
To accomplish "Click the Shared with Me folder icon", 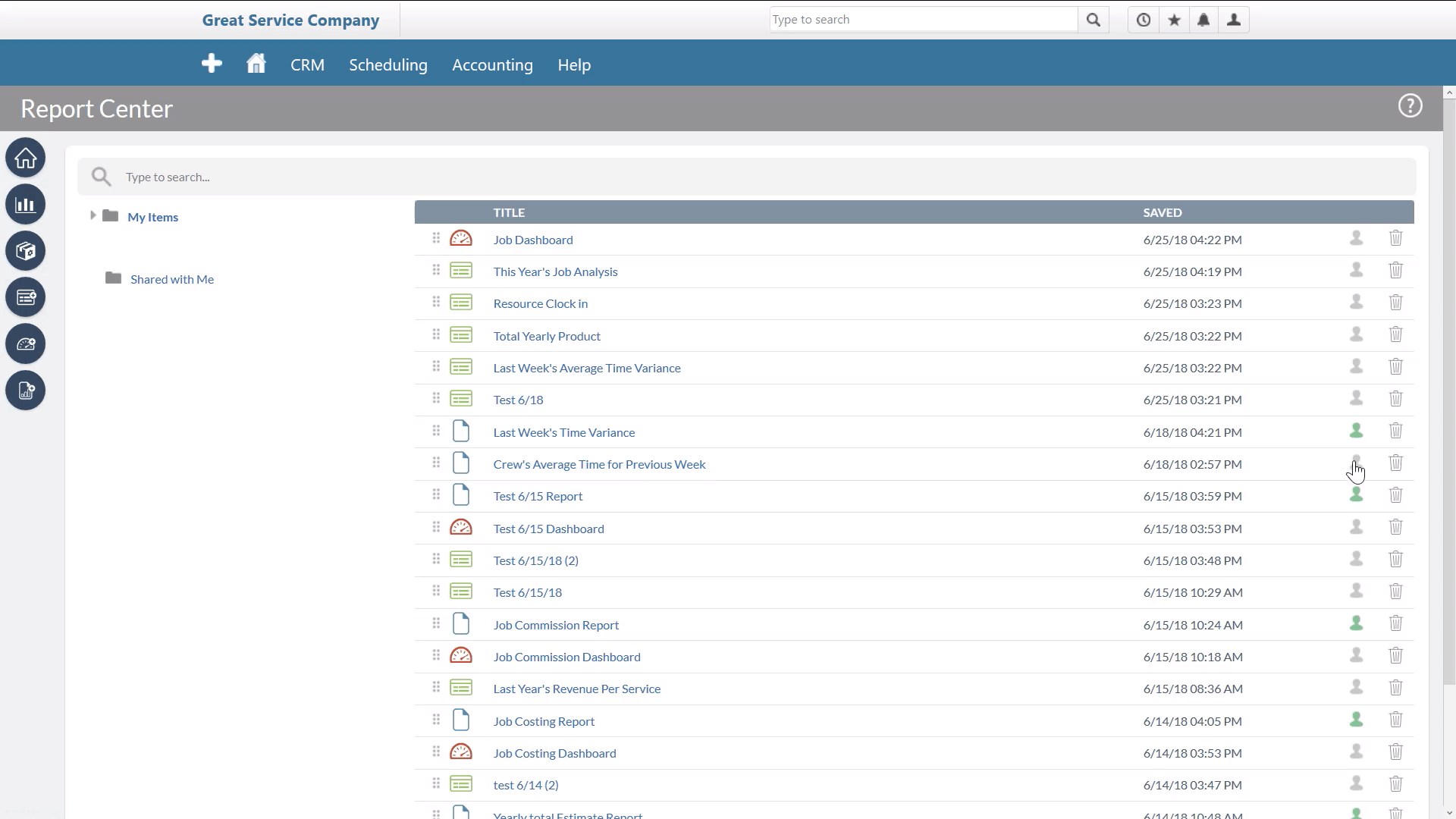I will (x=114, y=278).
